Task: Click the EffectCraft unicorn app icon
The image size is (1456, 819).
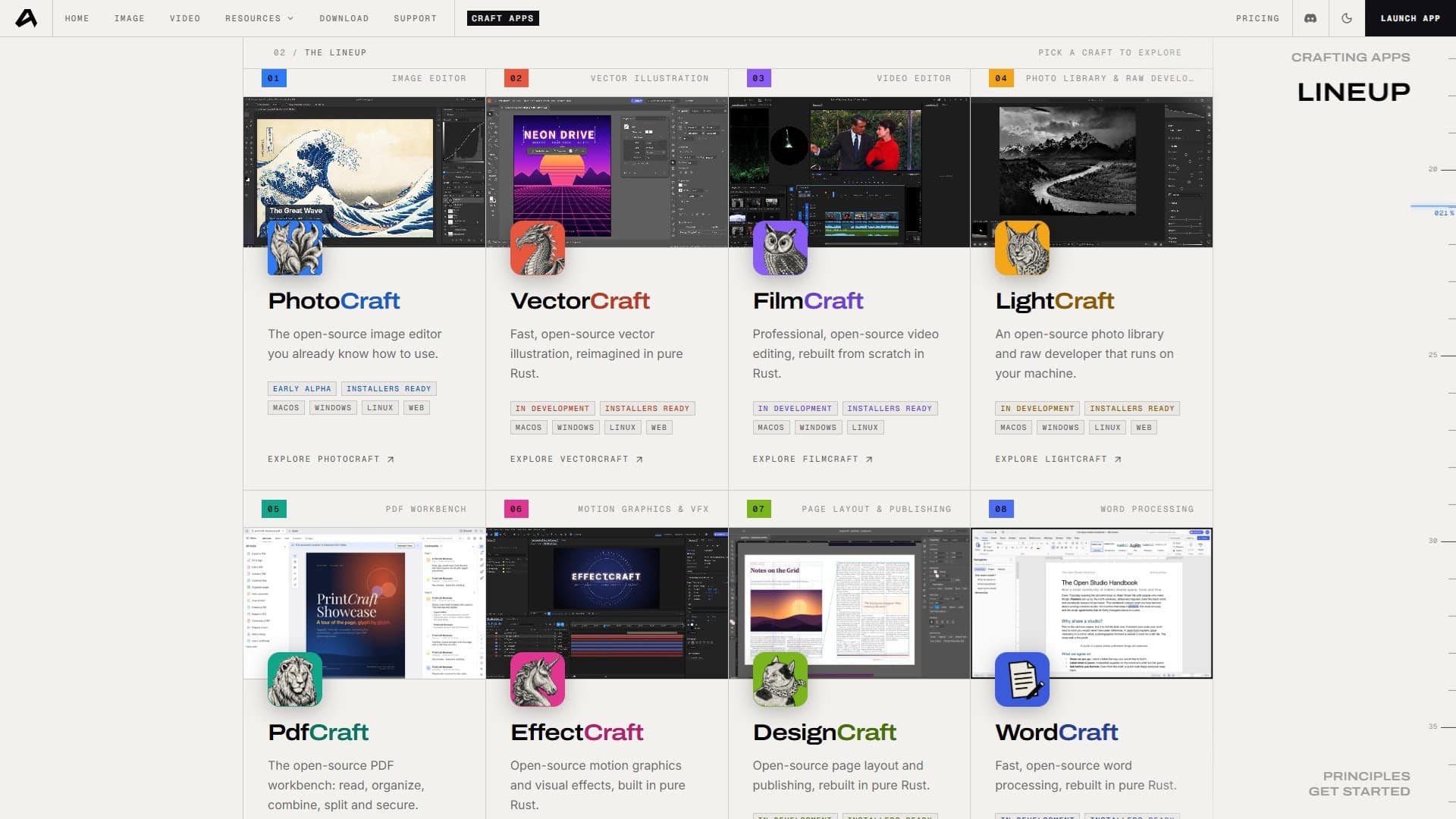Action: 538,679
